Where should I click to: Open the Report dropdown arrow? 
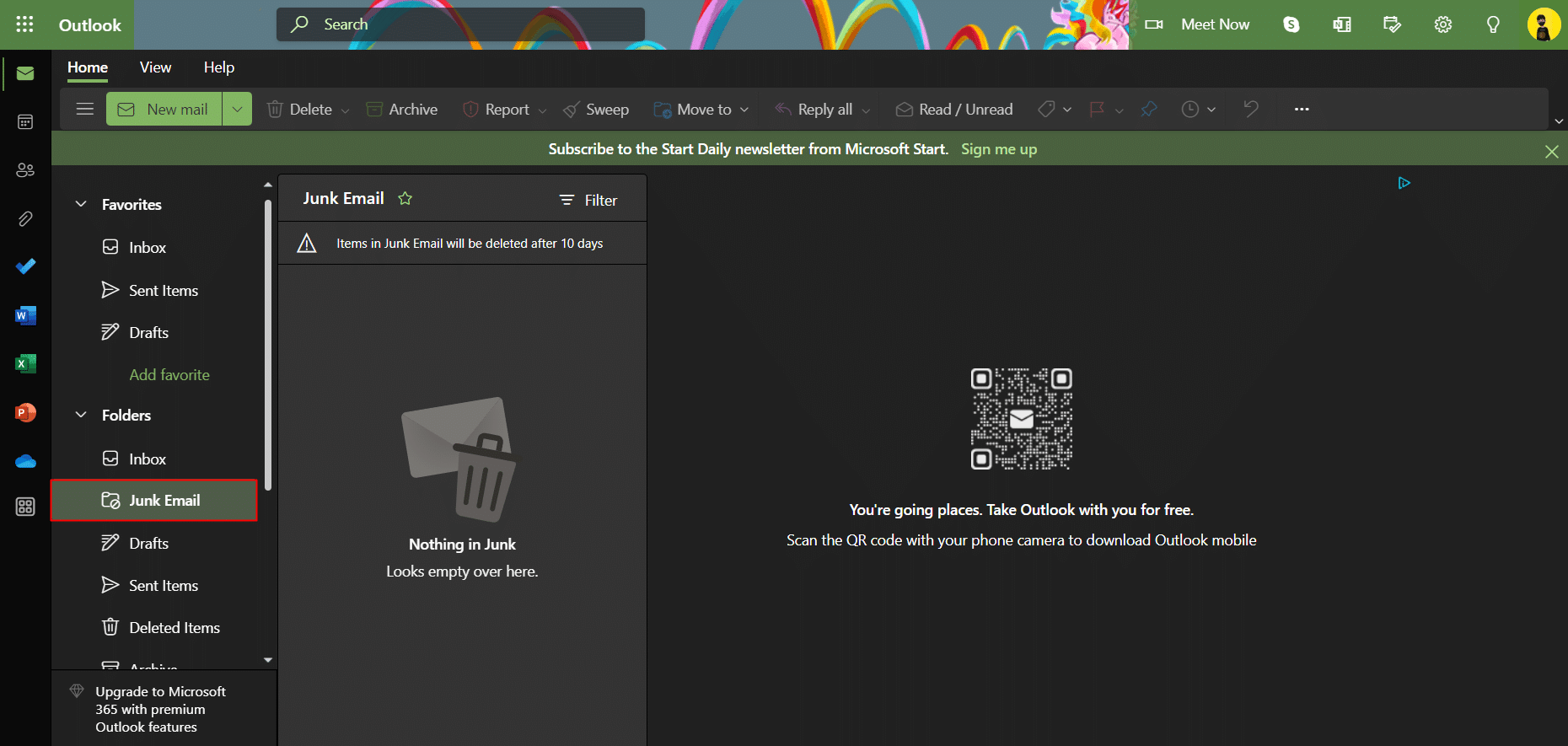tap(542, 110)
